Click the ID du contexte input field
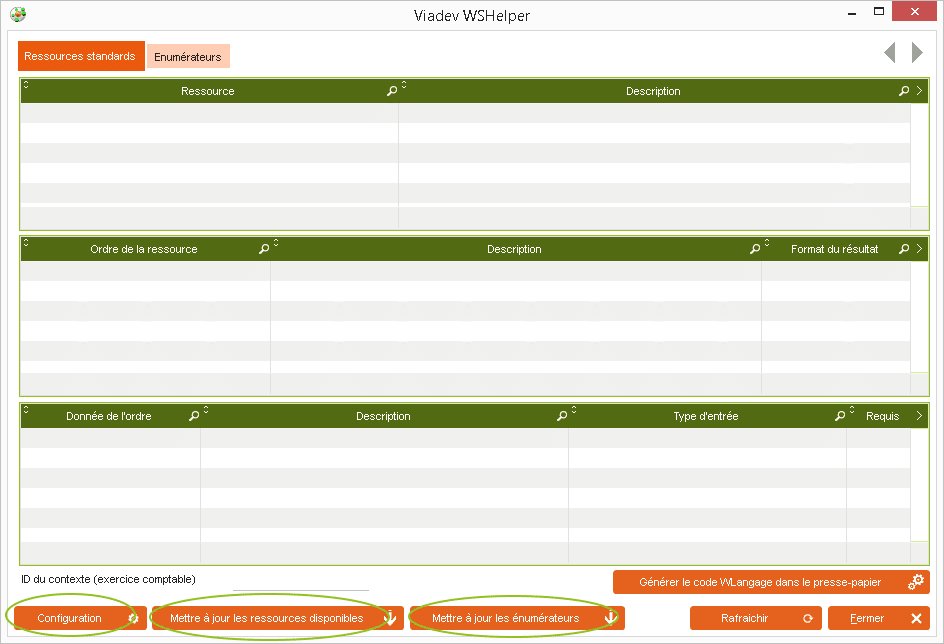The image size is (944, 644). 300,582
